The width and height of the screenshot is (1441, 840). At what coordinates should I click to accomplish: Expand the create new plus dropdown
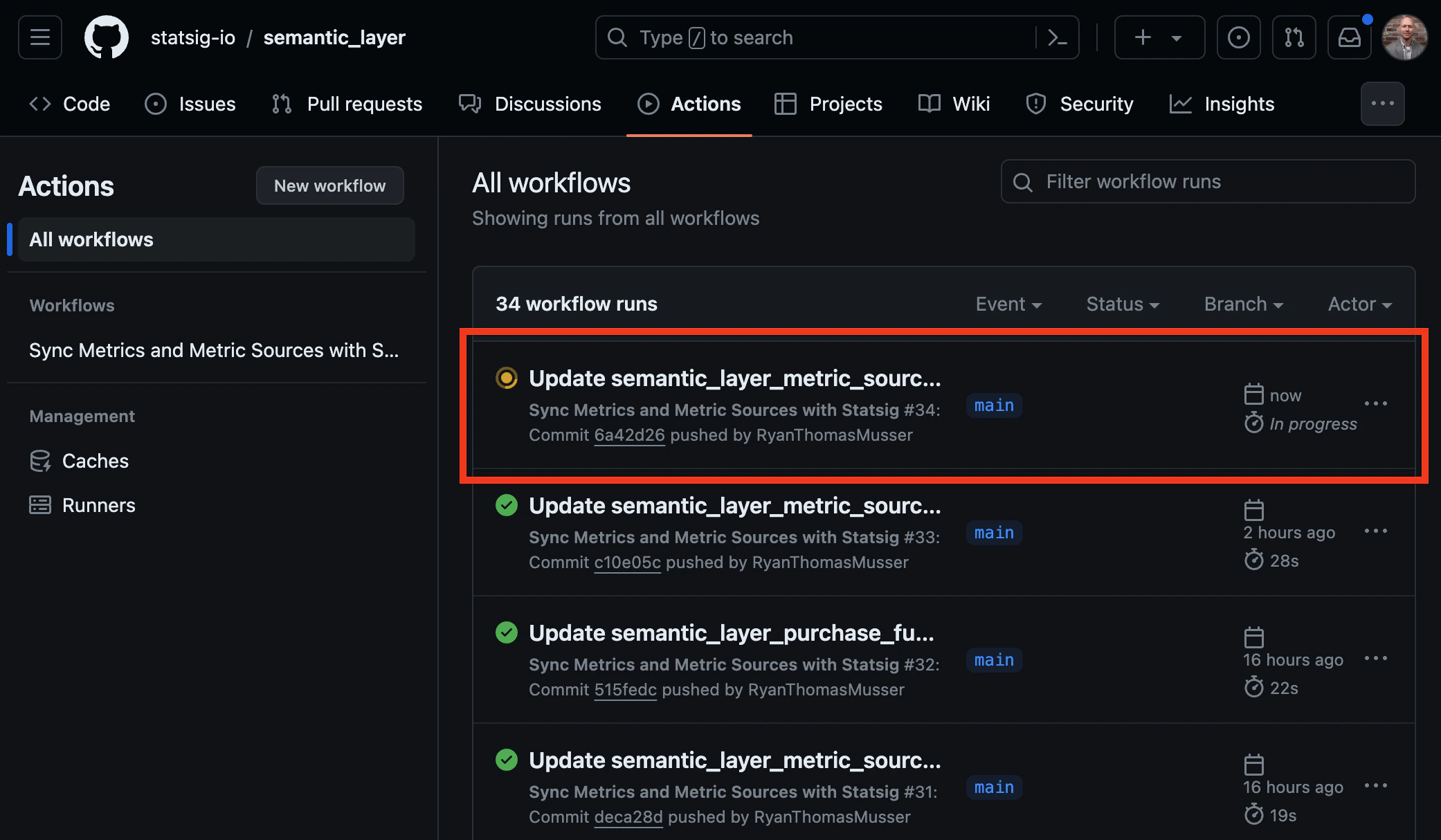coord(1159,37)
